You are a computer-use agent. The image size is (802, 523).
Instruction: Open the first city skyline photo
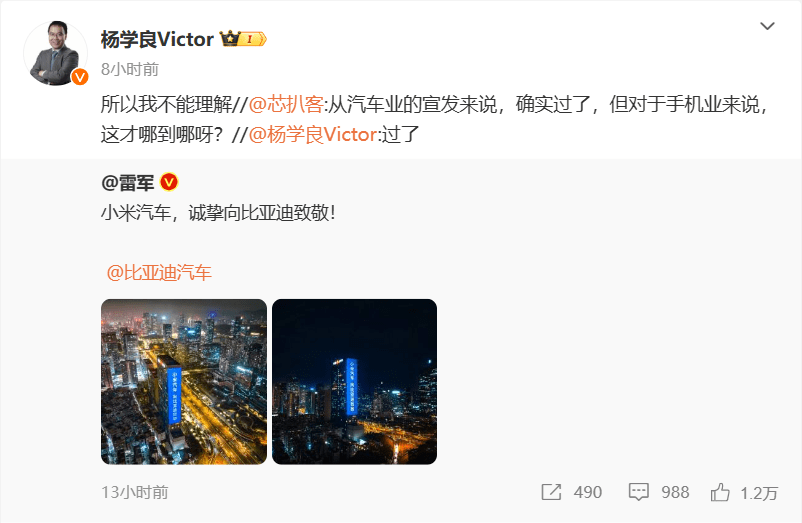(184, 381)
